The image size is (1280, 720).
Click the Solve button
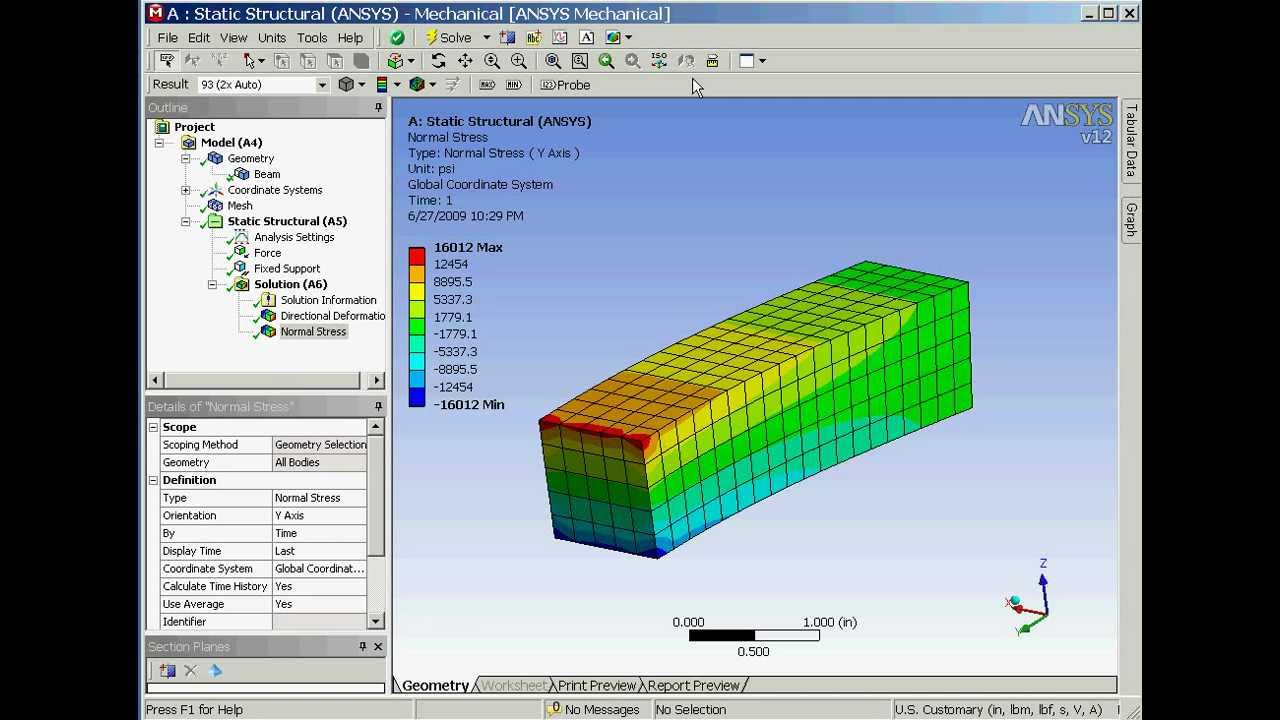tap(447, 37)
